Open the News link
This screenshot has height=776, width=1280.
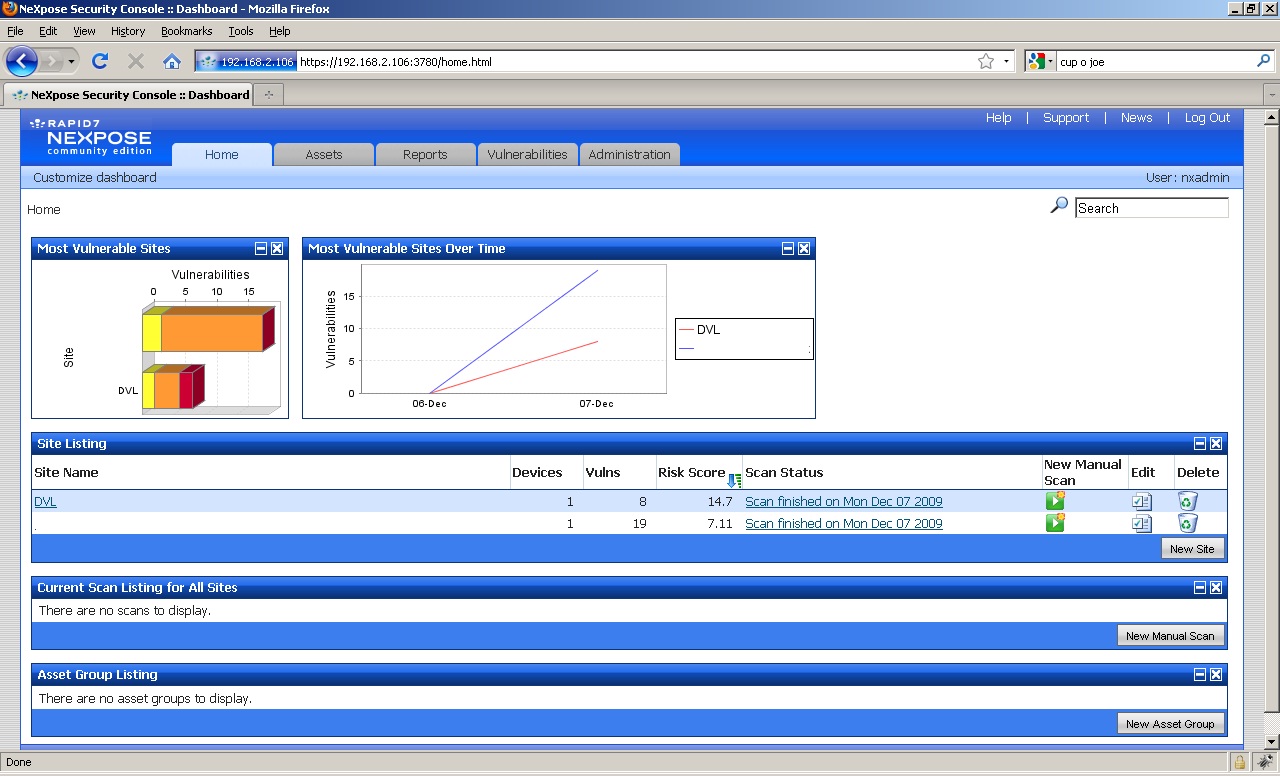pos(1136,117)
